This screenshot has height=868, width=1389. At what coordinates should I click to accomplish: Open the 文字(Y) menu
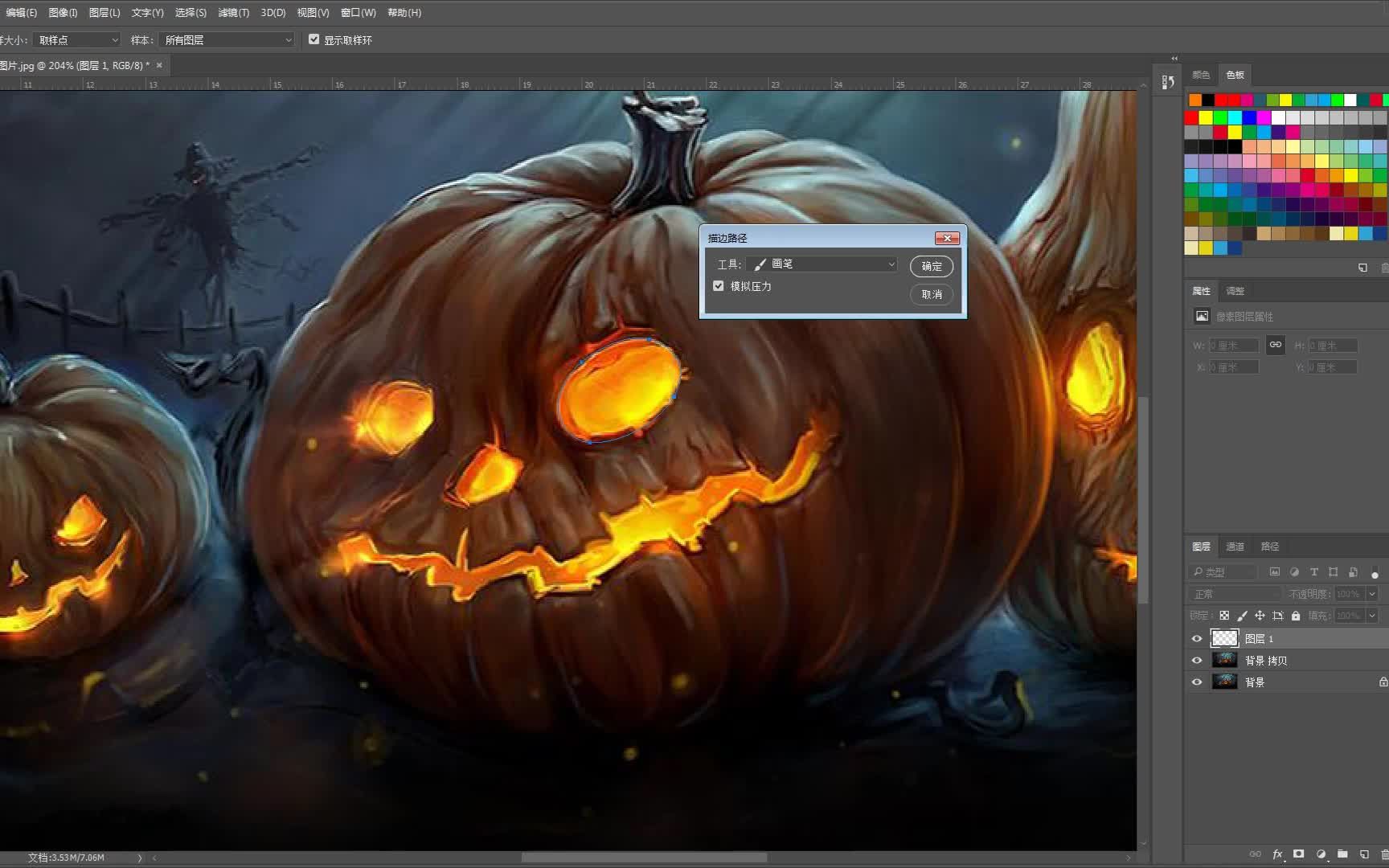click(x=147, y=13)
